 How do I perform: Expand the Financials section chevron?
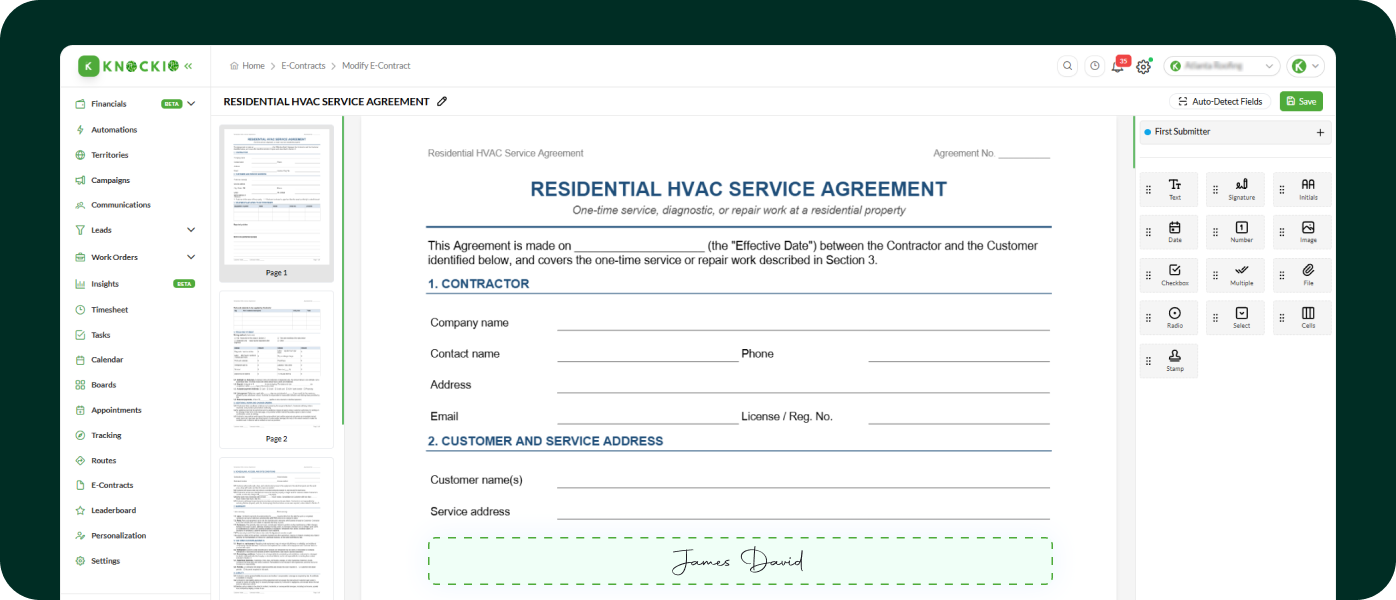(191, 104)
